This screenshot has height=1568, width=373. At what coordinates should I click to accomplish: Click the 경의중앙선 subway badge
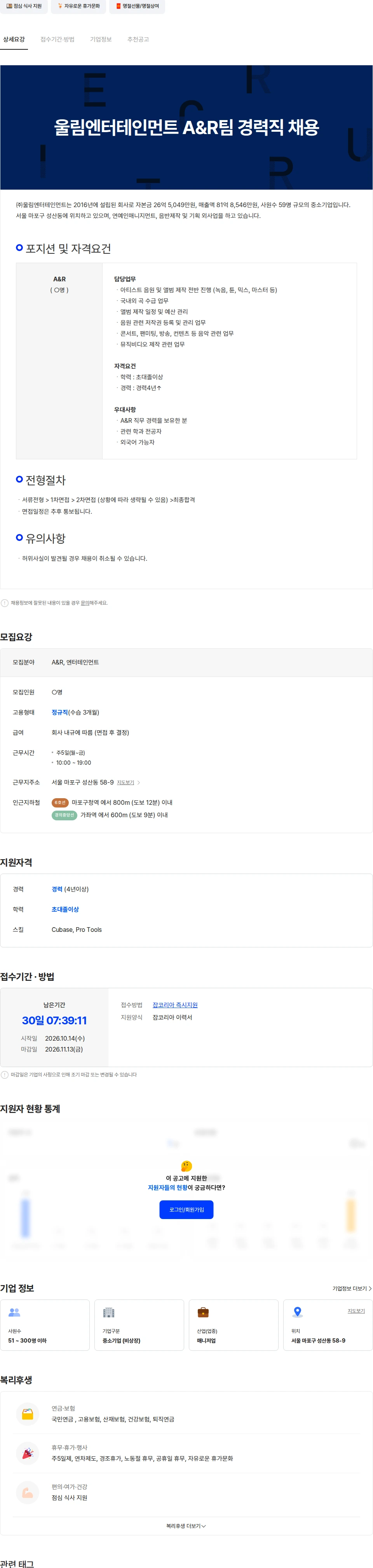point(64,815)
